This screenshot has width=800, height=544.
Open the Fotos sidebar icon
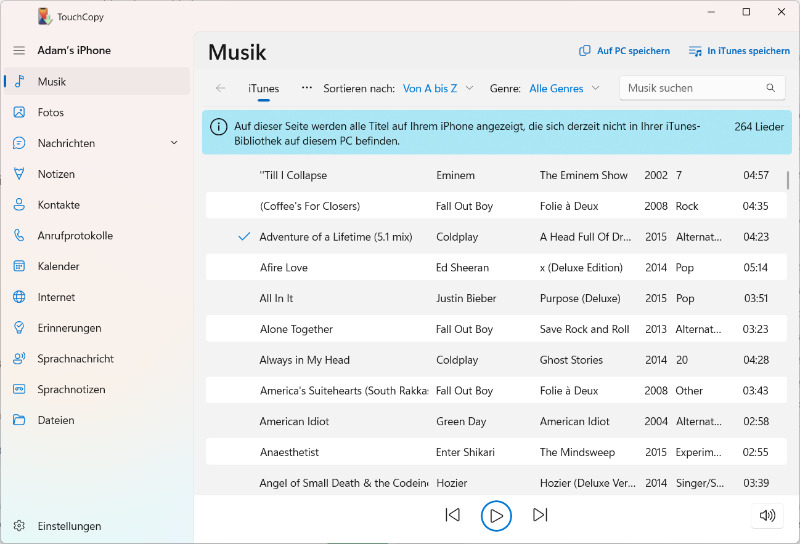(19, 112)
